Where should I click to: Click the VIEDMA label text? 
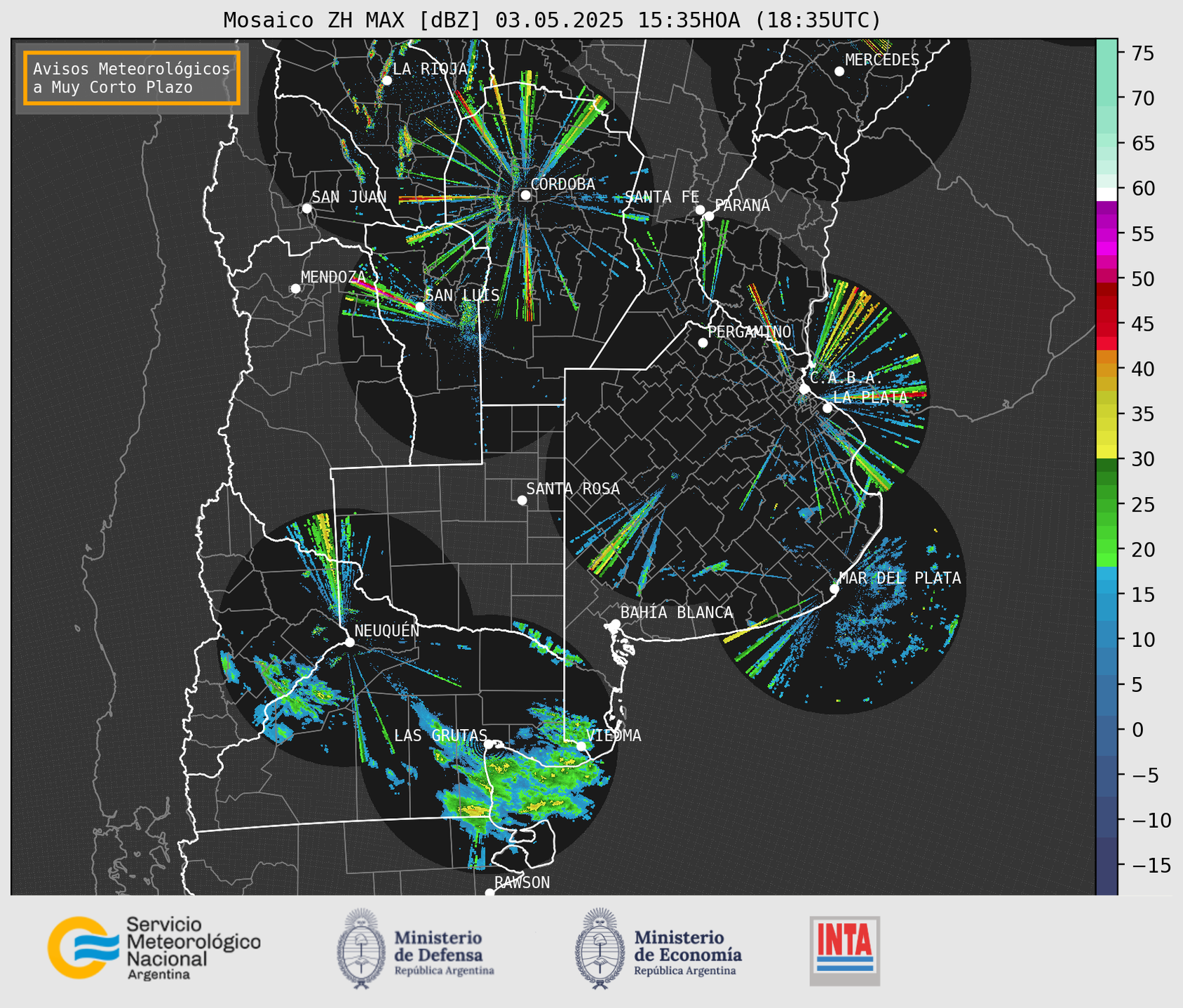point(614,735)
